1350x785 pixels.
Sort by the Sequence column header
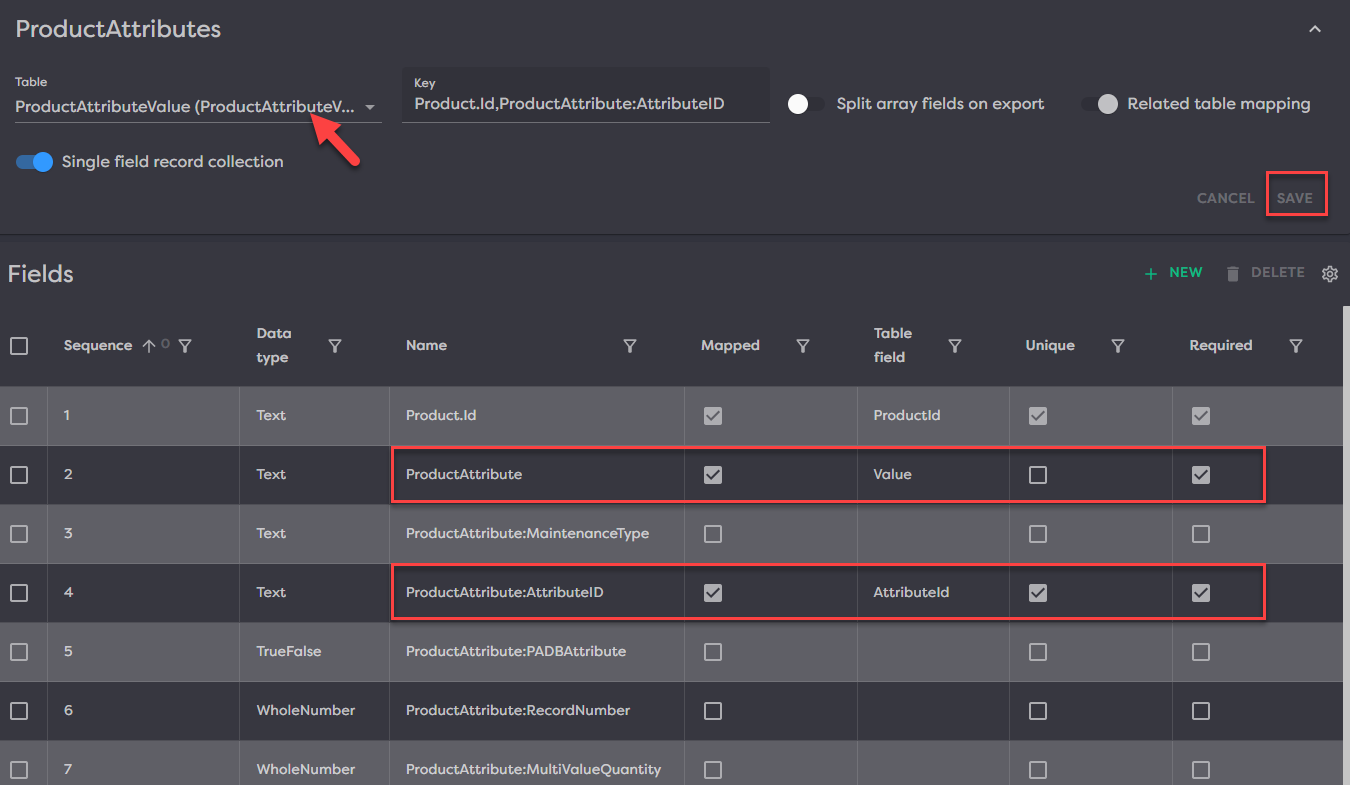(x=98, y=346)
